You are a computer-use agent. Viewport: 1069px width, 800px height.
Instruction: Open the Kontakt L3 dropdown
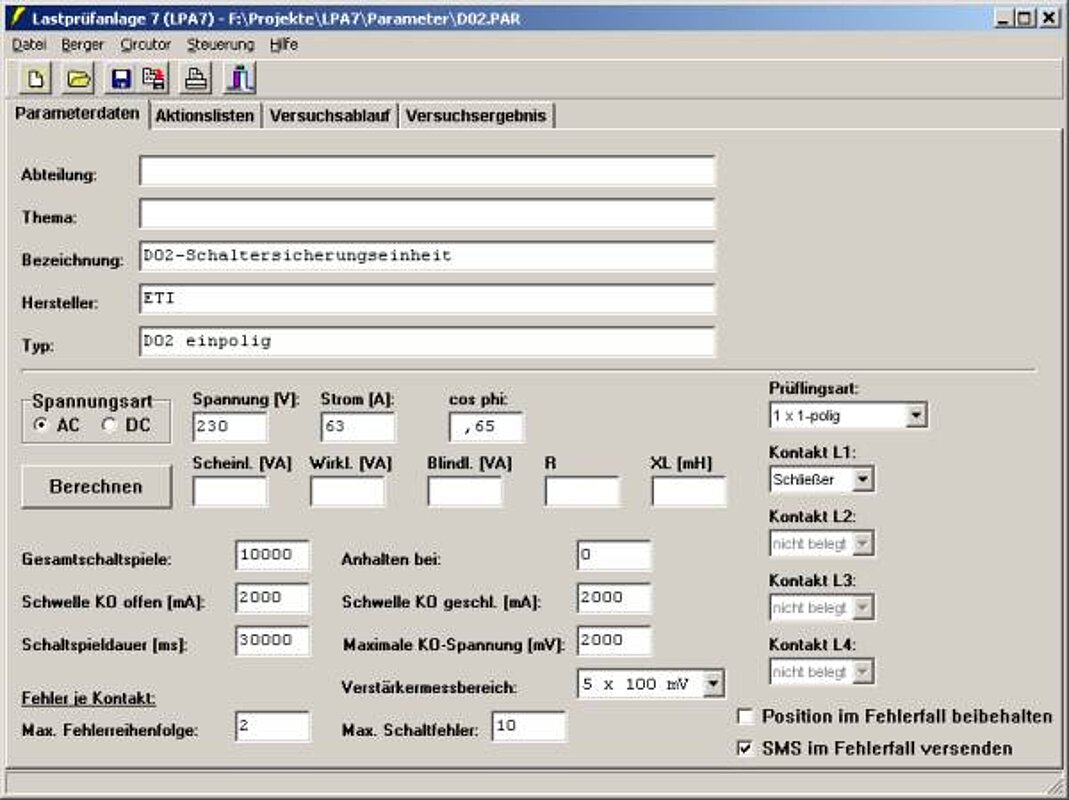pos(862,607)
